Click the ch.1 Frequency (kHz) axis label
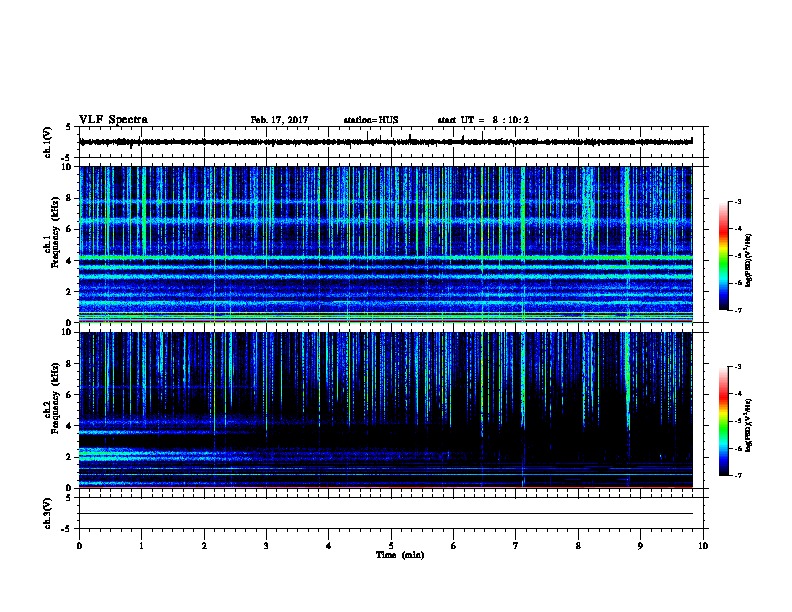This screenshot has width=792, height=612. click(52, 233)
